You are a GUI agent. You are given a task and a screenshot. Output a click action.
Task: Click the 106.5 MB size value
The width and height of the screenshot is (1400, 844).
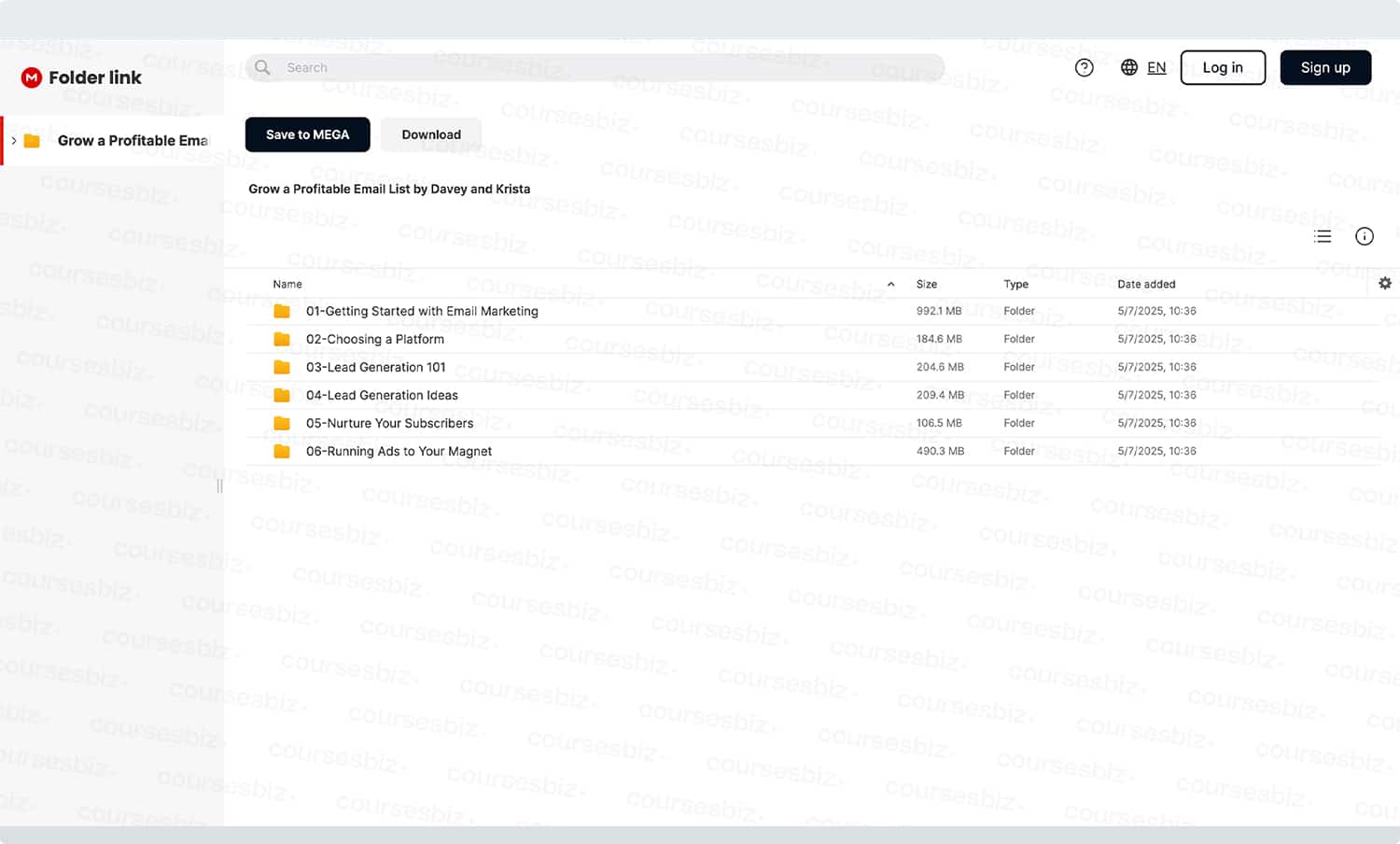coord(939,423)
